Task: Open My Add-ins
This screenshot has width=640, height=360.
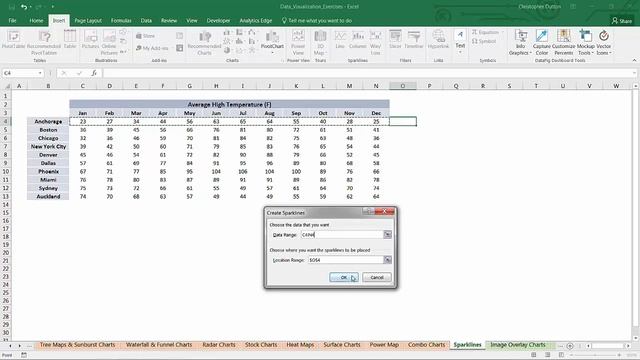Action: click(x=152, y=48)
